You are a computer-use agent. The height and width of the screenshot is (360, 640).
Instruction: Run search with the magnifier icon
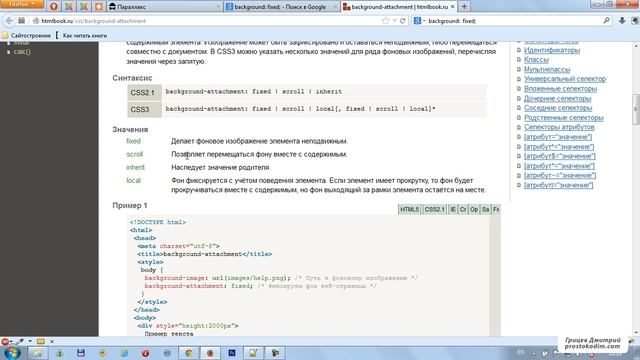(607, 20)
